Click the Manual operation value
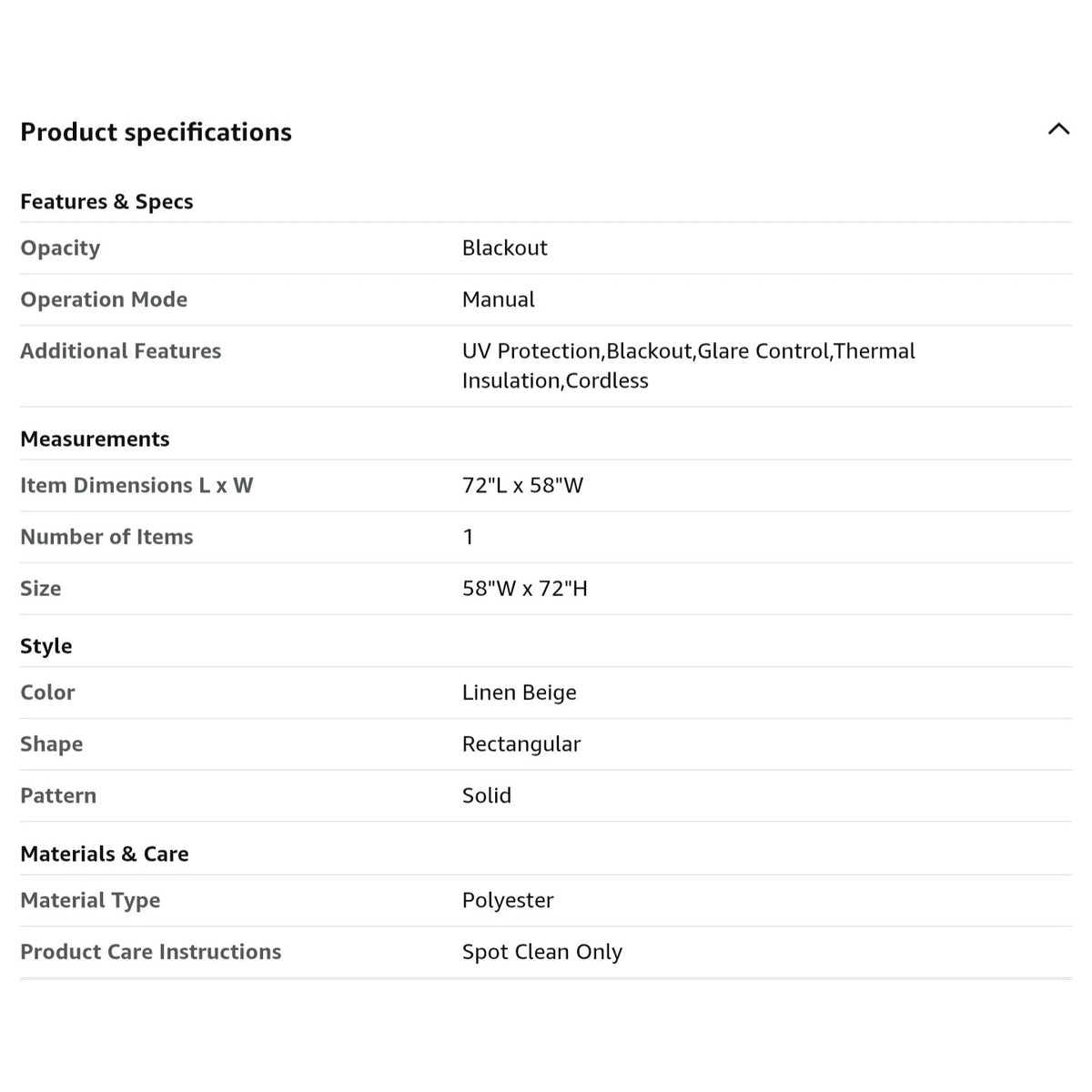 [x=498, y=299]
